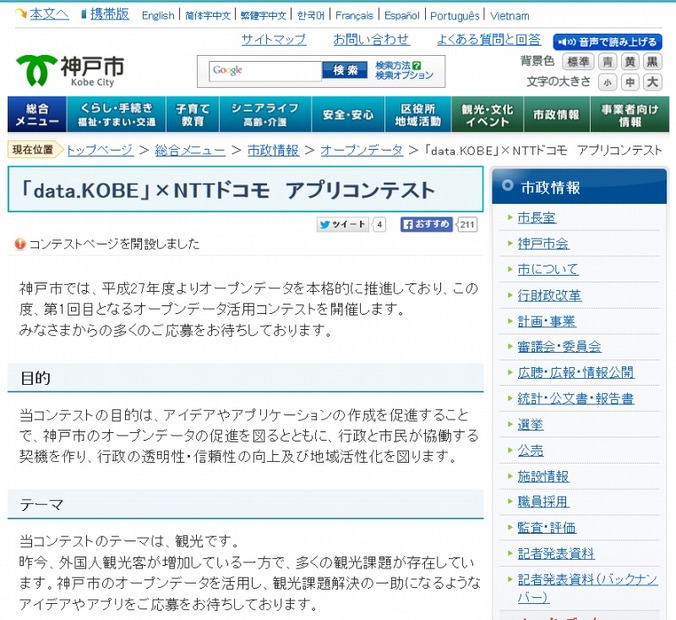Open the 総合メニュー tab

click(x=37, y=114)
